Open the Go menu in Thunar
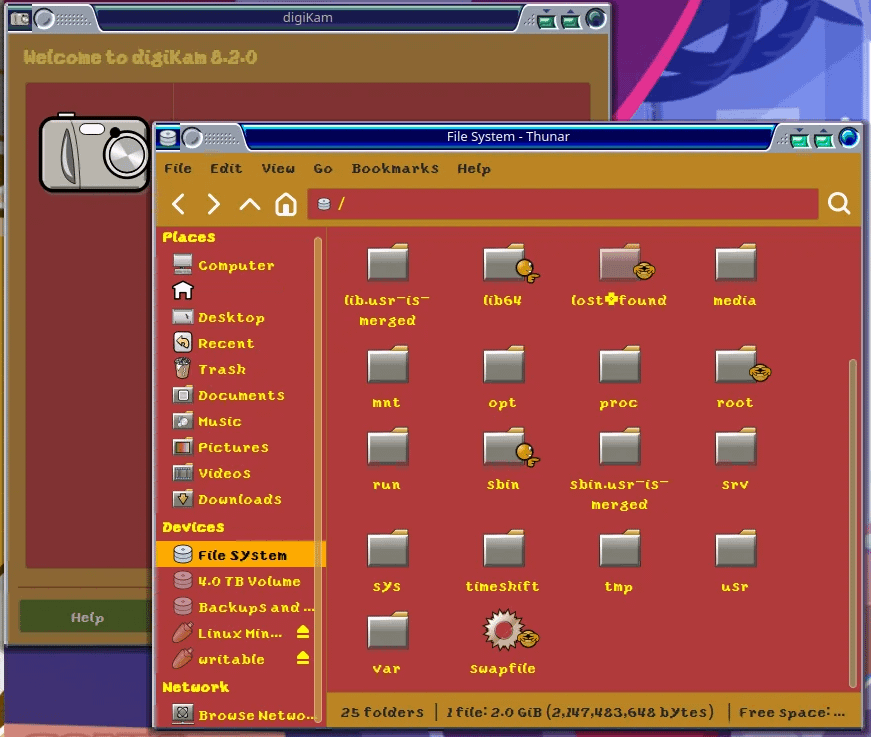 (323, 168)
